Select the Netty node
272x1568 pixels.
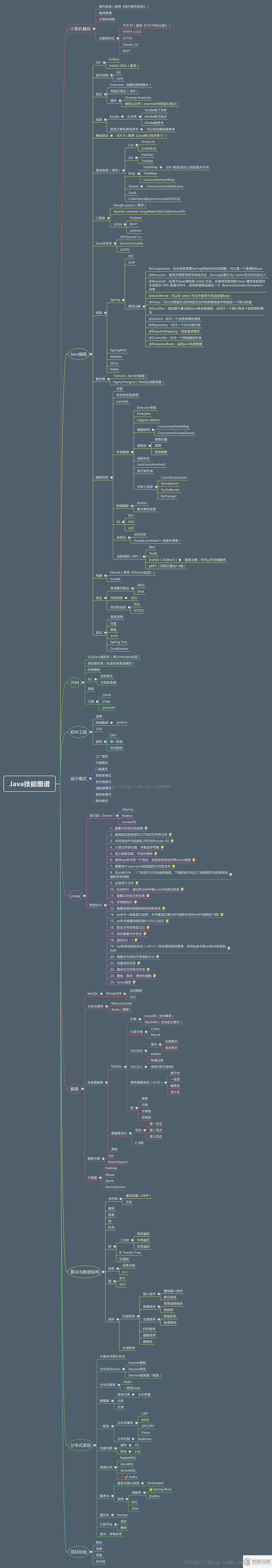pos(115,369)
